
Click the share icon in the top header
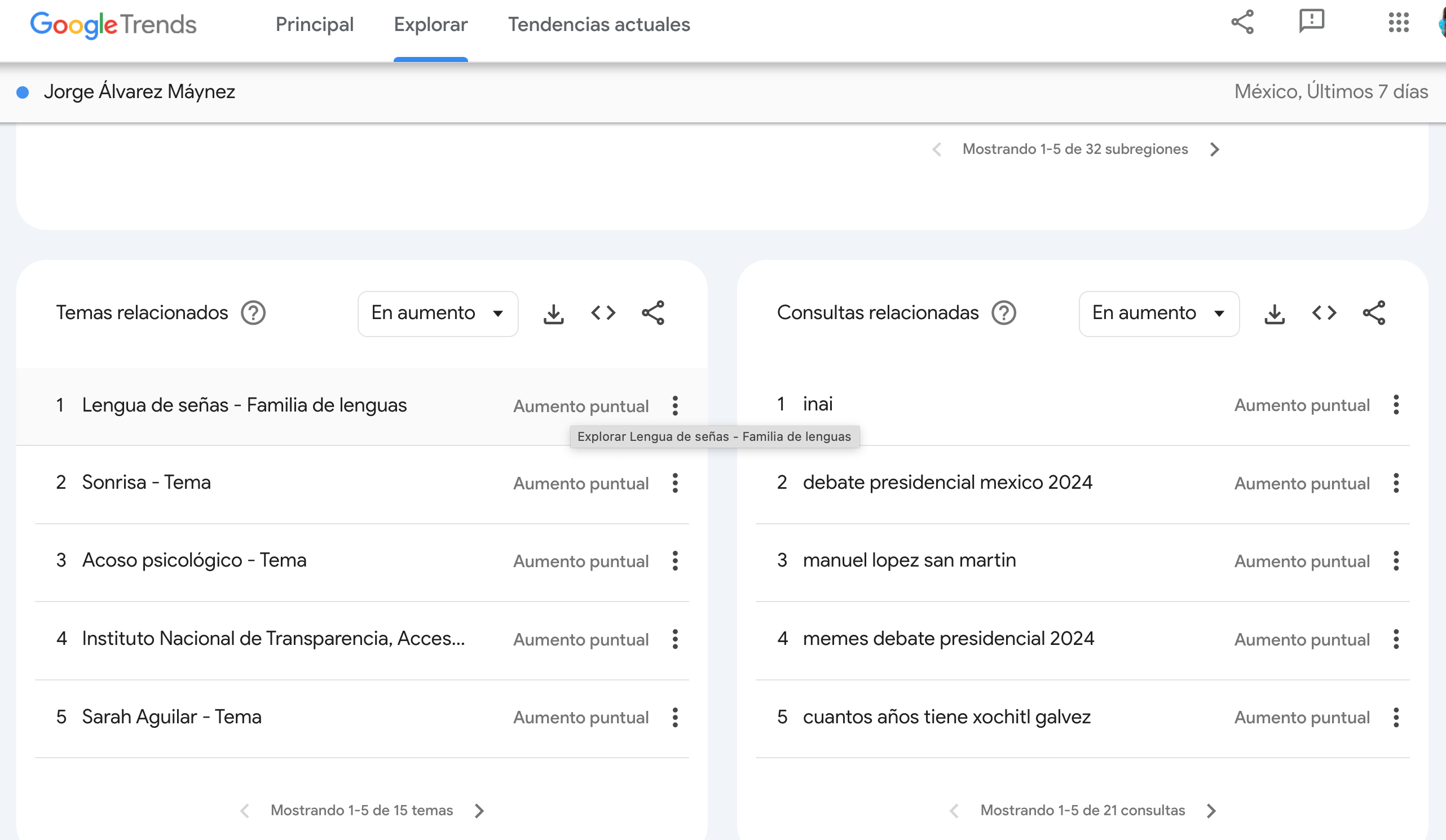(1242, 23)
